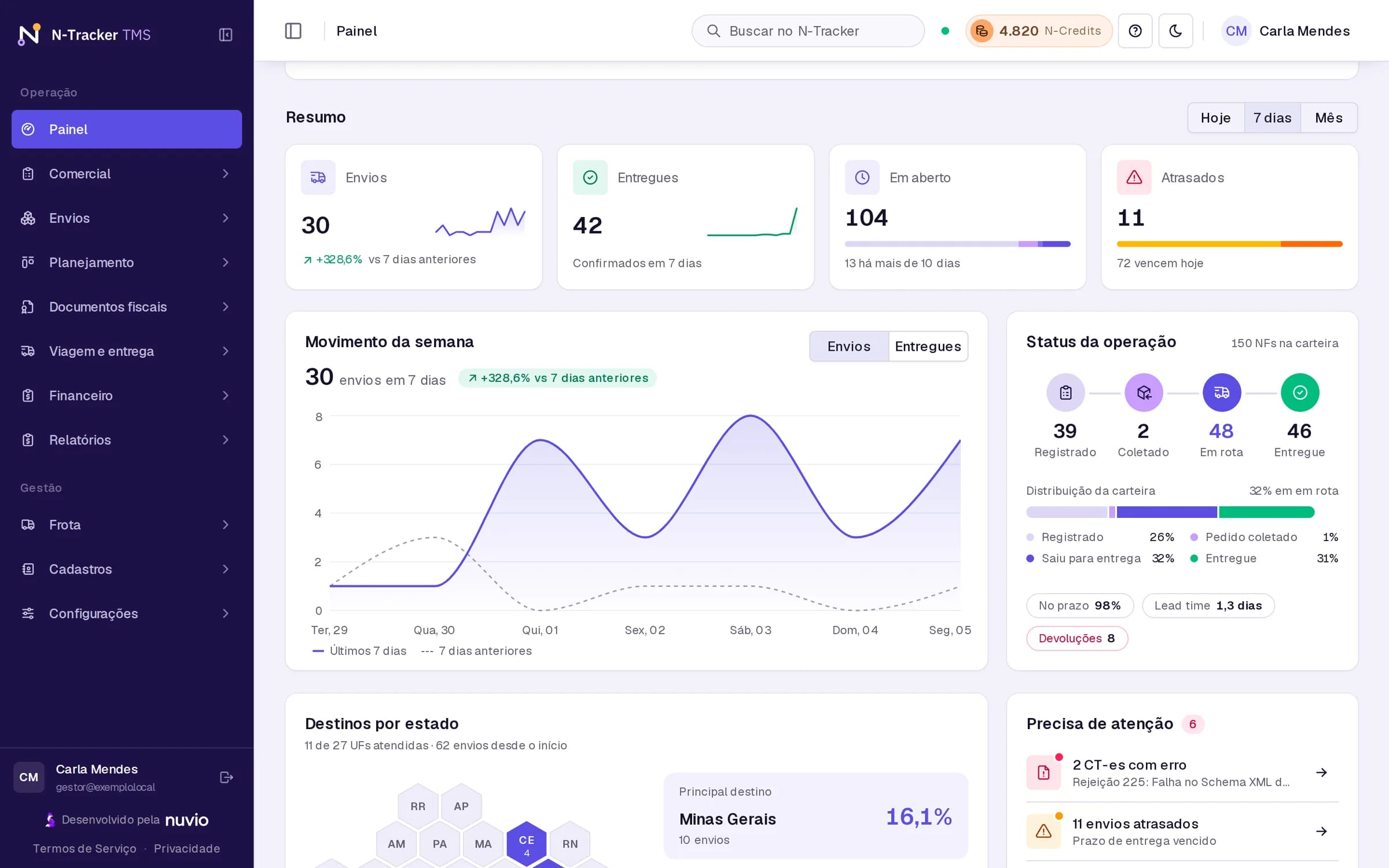1389x868 pixels.
Task: Select the Coletado package status icon
Action: [x=1144, y=392]
